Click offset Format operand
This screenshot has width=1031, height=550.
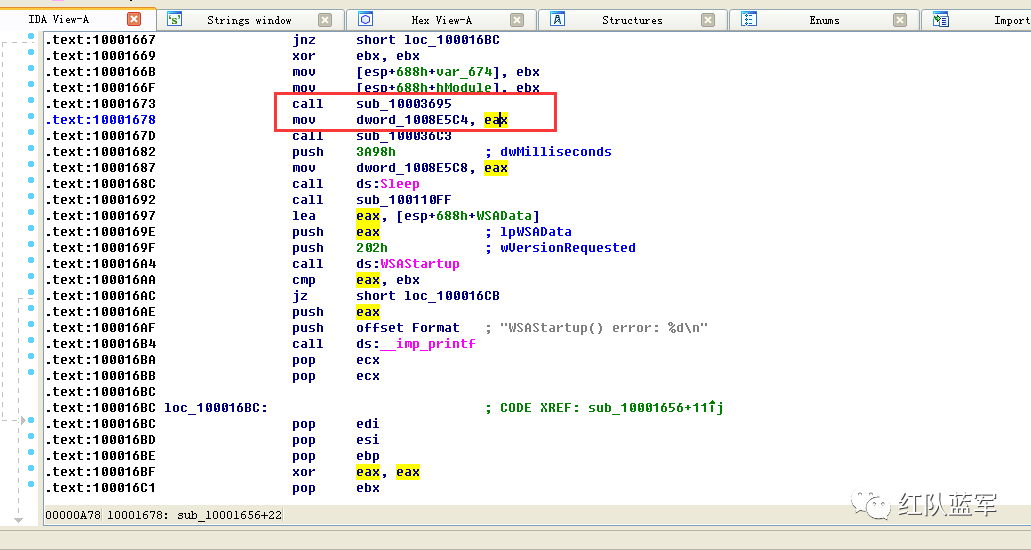(x=408, y=328)
